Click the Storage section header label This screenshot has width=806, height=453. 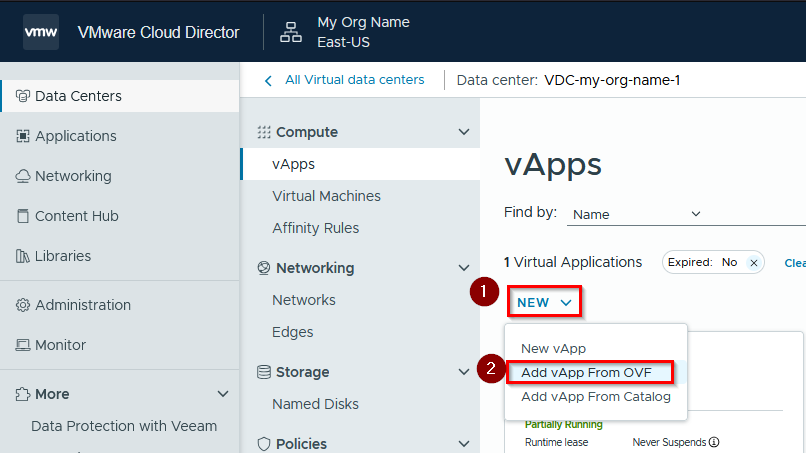point(302,372)
